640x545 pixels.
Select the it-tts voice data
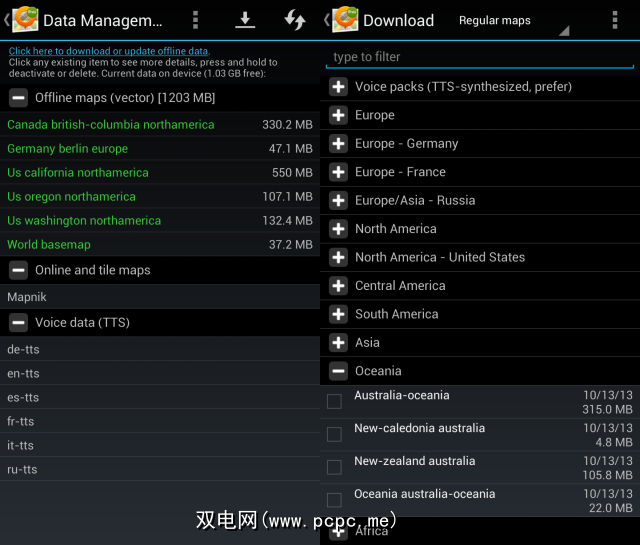pos(160,446)
